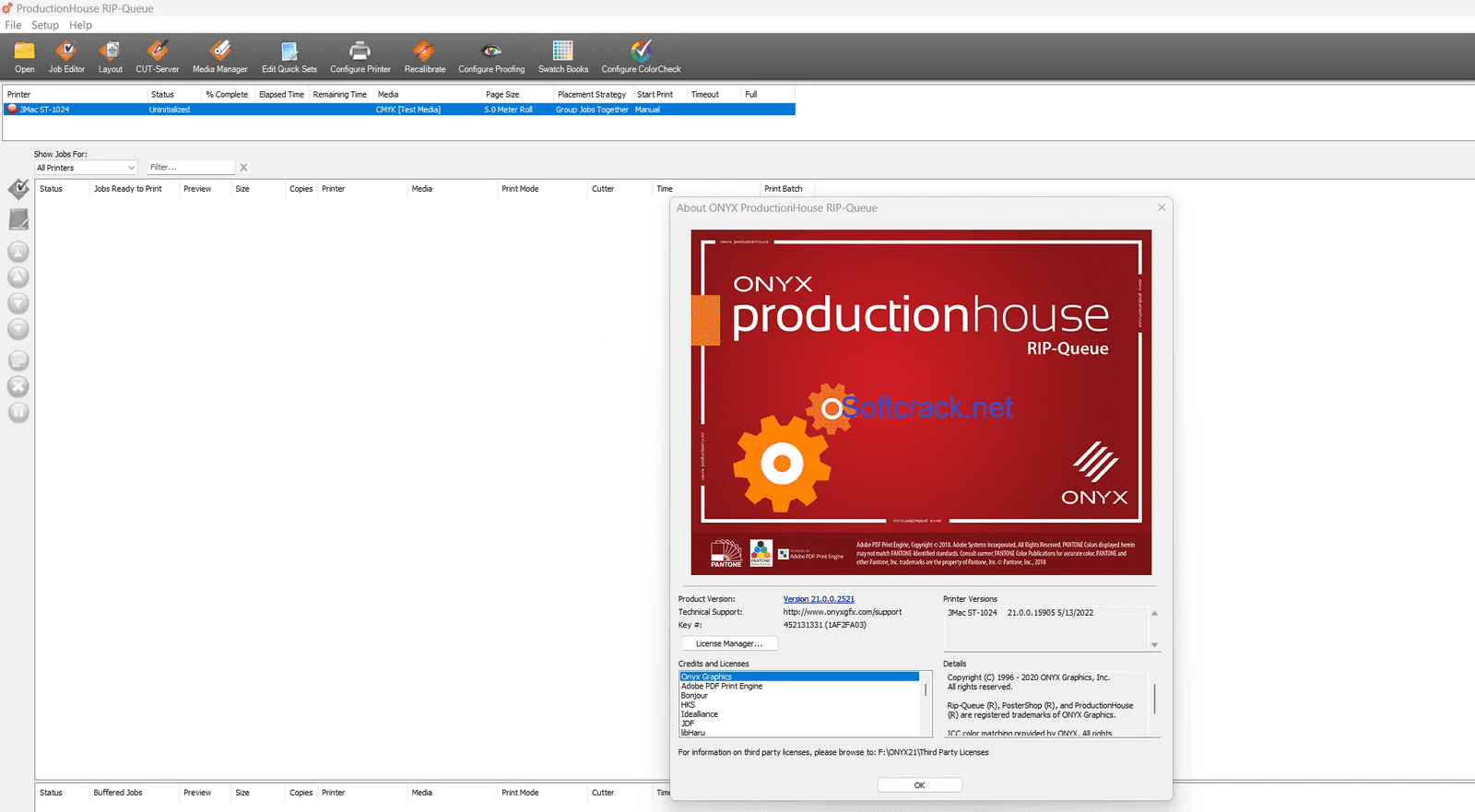Open Swatch Books
1475x812 pixels.
point(563,56)
